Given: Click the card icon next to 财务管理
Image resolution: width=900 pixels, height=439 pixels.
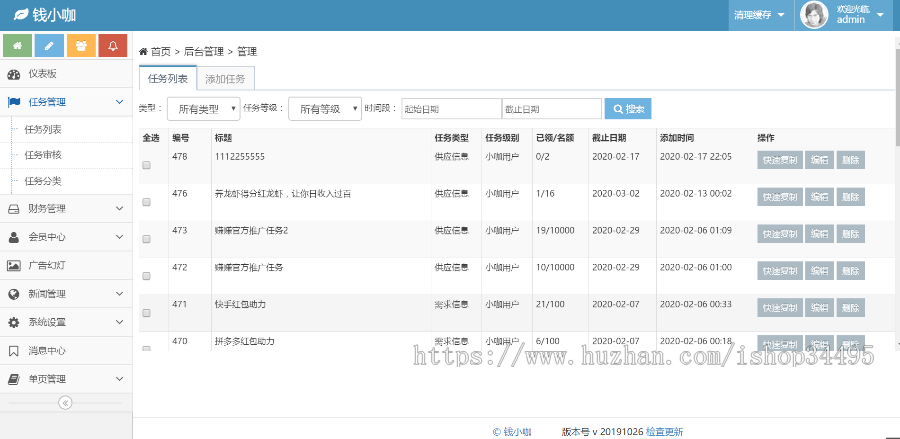Looking at the screenshot, I should click(14, 209).
